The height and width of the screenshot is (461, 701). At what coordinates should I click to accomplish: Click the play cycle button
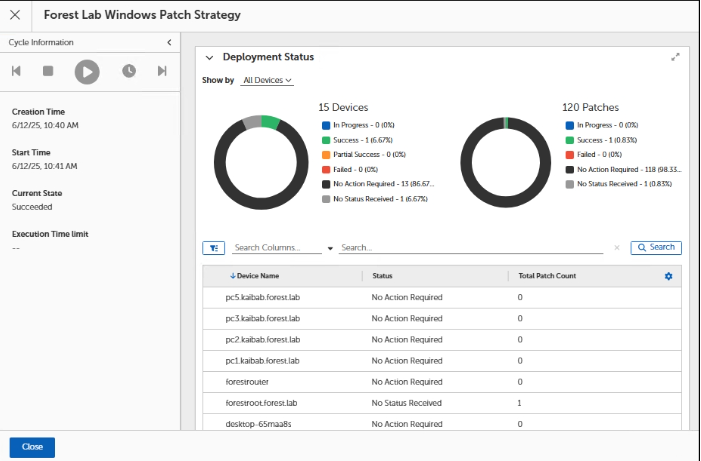click(x=88, y=71)
